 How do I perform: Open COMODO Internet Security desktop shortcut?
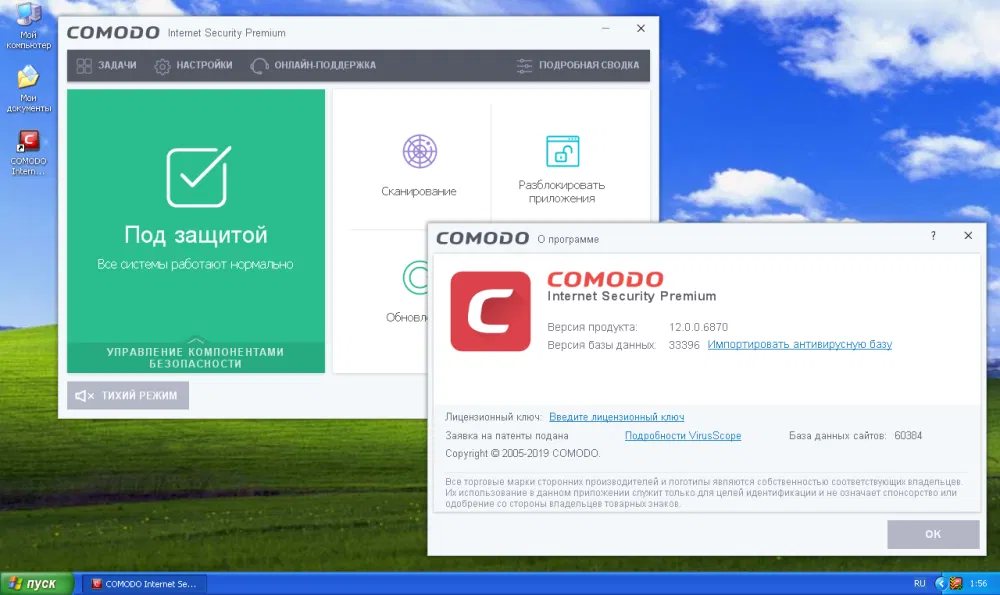point(28,152)
